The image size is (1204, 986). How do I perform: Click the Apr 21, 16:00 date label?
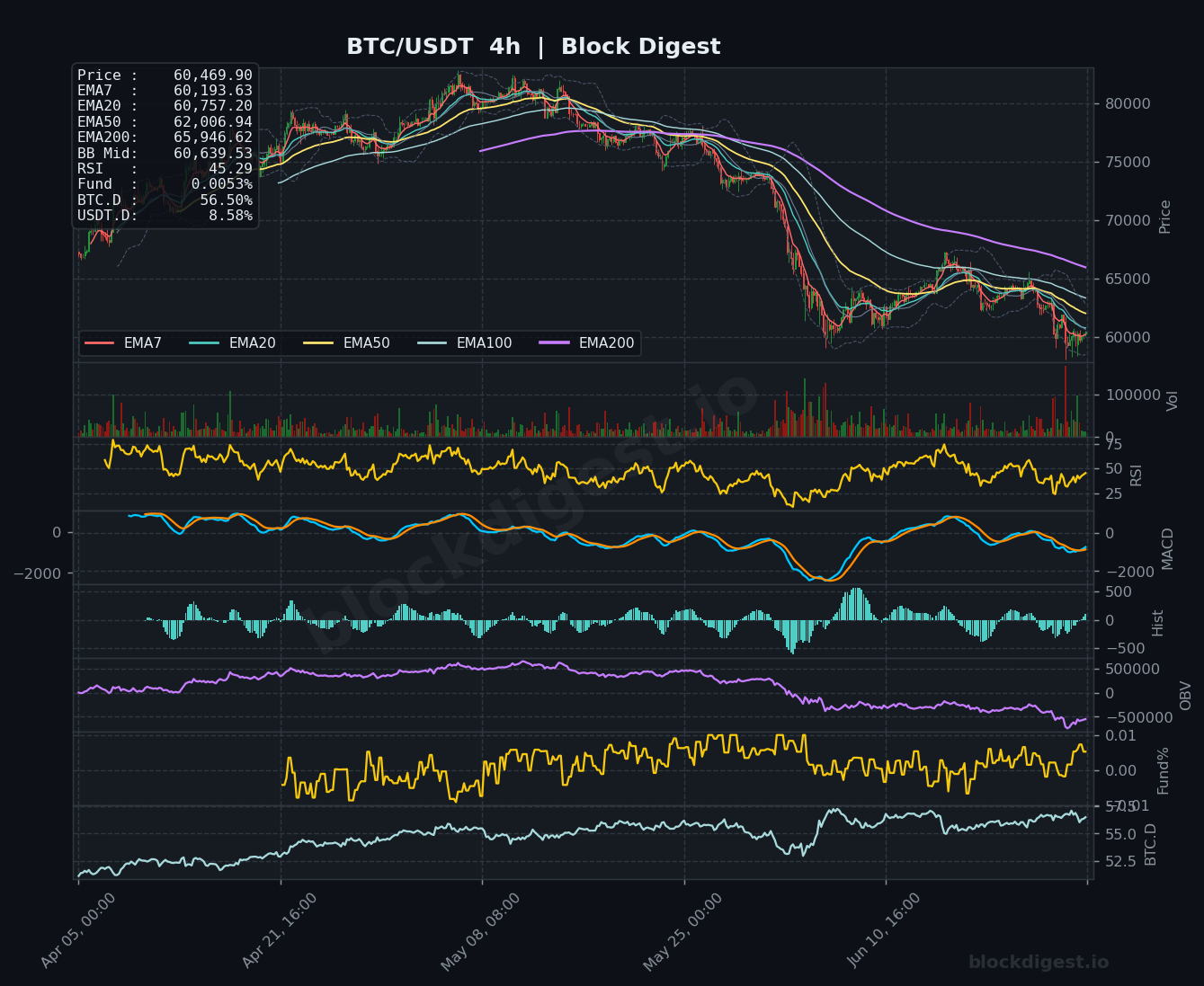point(280,931)
